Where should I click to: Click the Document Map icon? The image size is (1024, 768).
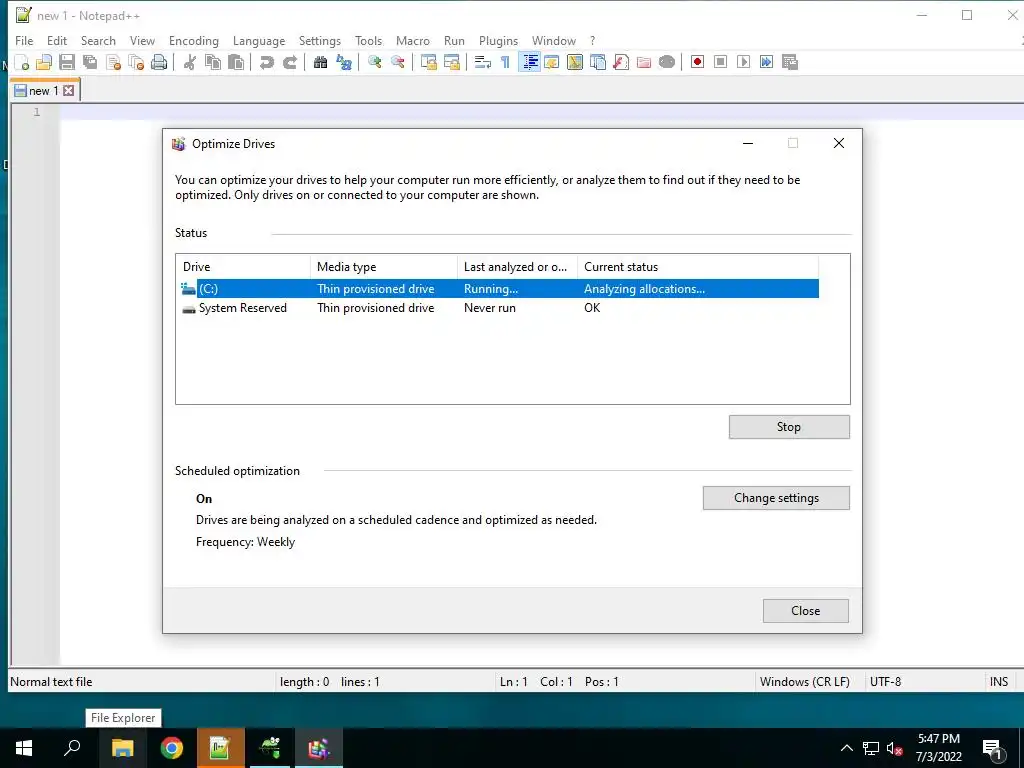(x=575, y=63)
